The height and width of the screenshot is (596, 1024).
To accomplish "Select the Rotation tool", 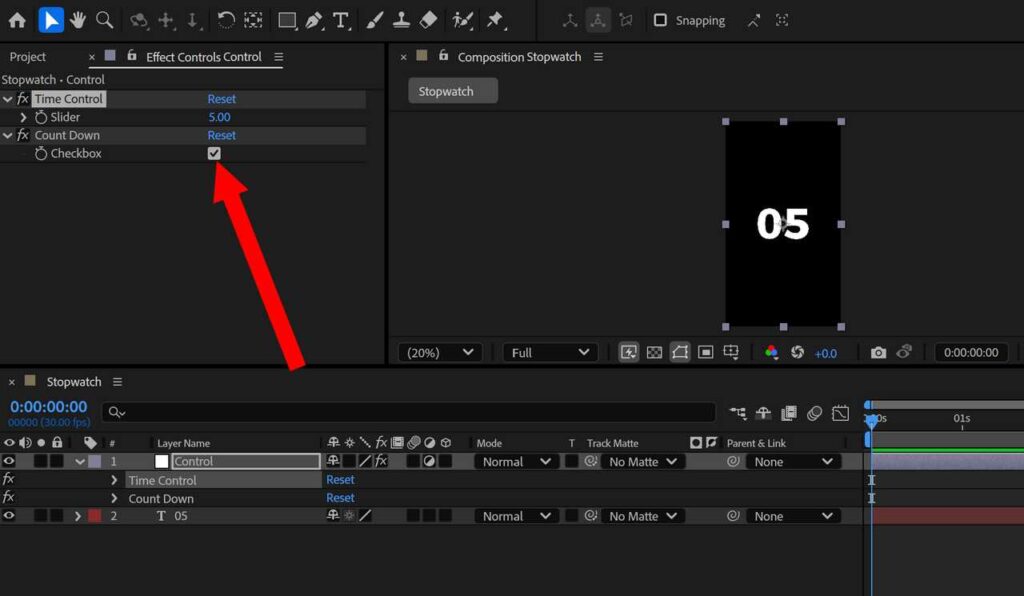I will point(226,20).
